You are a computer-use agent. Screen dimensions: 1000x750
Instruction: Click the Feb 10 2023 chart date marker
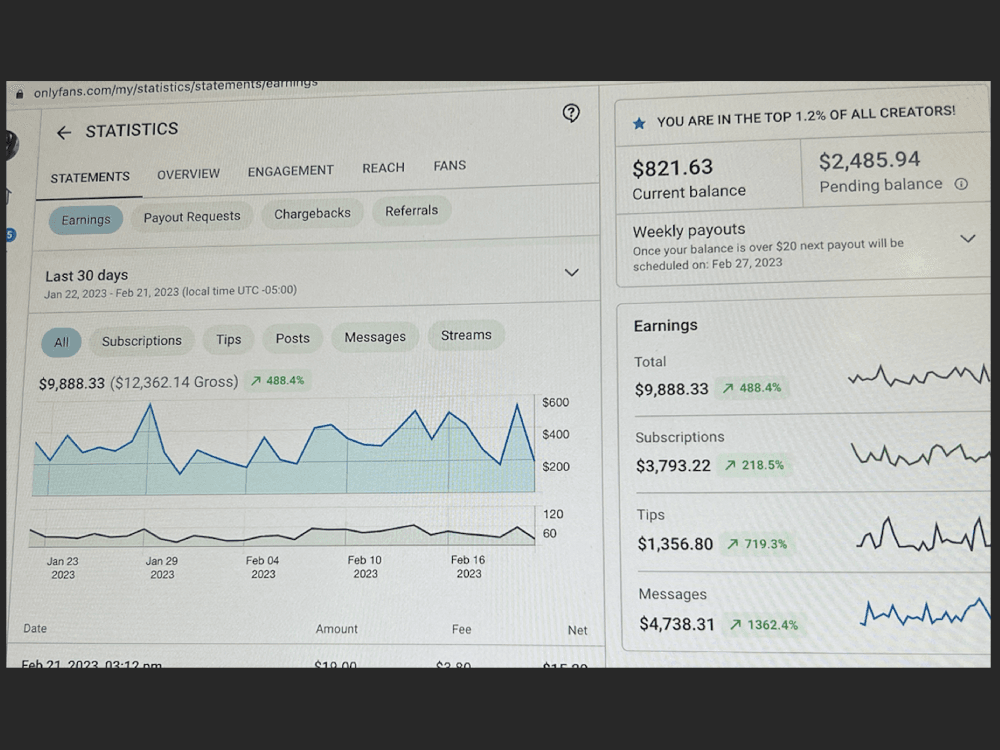pos(365,566)
